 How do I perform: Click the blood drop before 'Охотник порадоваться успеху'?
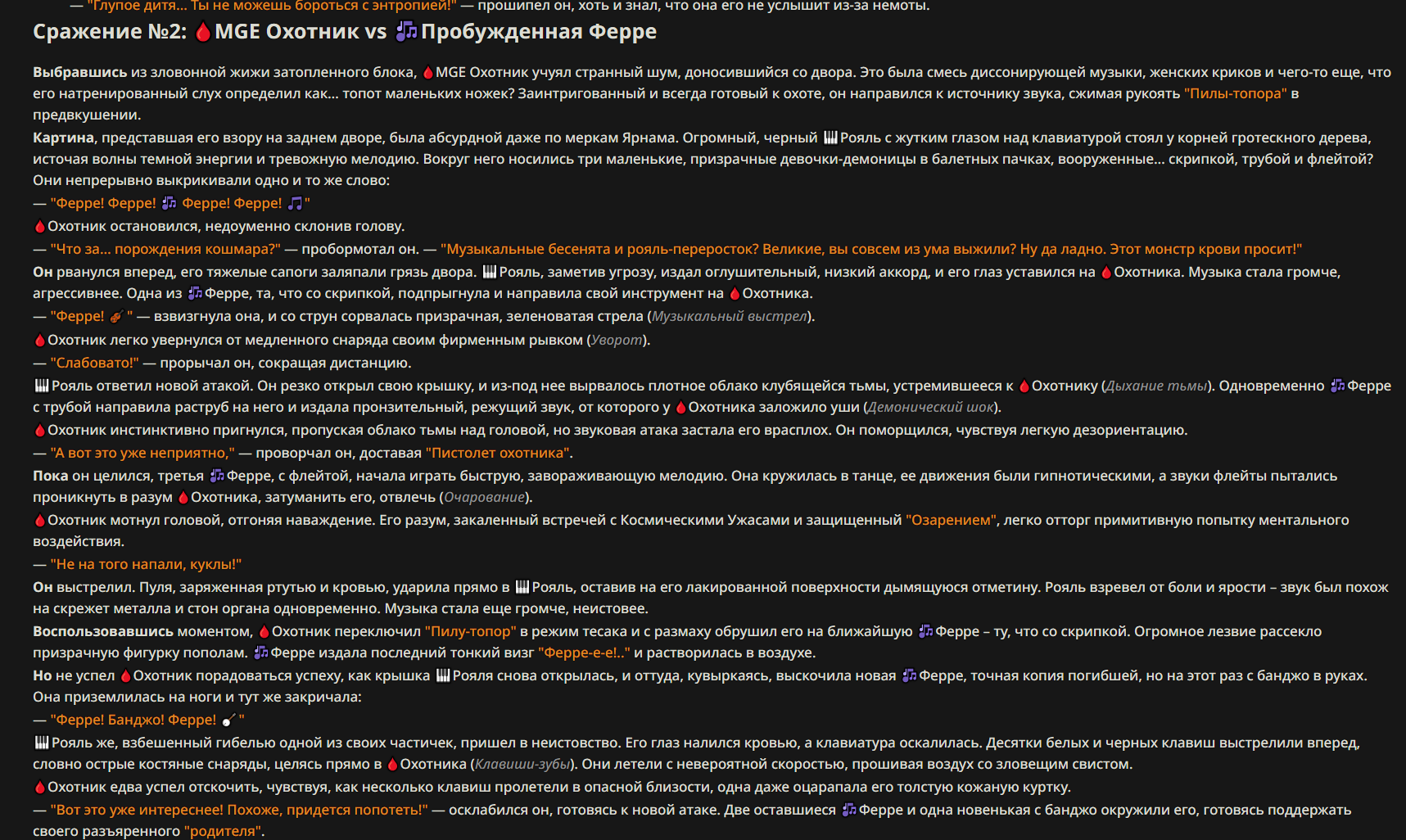click(125, 675)
